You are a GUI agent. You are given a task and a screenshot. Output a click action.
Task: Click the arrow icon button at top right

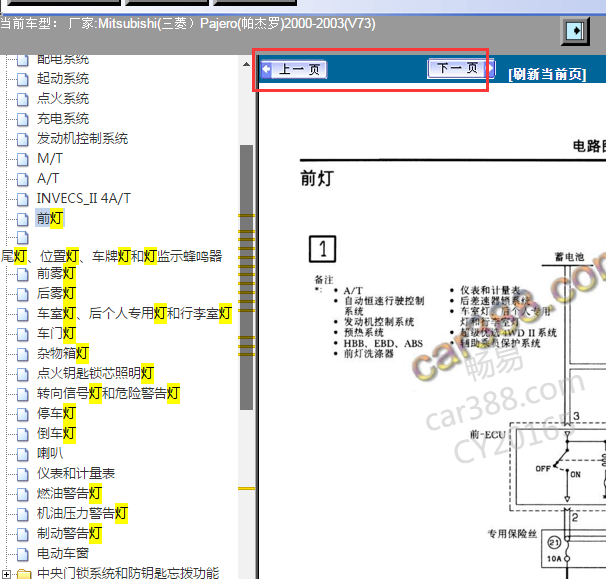tap(575, 31)
